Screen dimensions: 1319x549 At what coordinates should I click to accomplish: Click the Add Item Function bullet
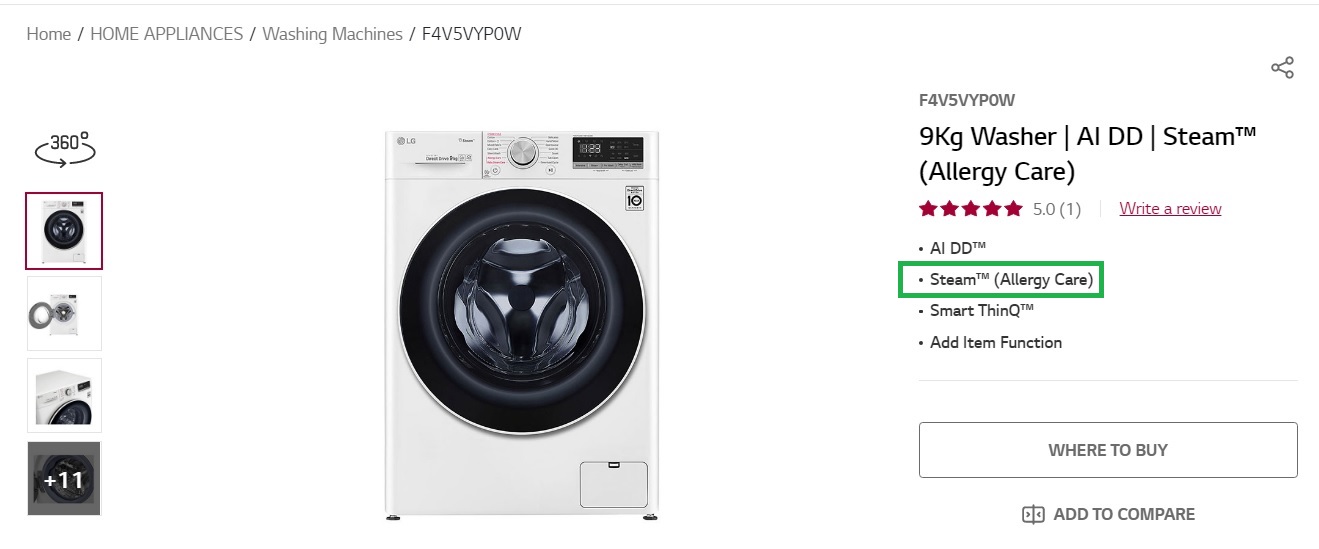click(995, 342)
